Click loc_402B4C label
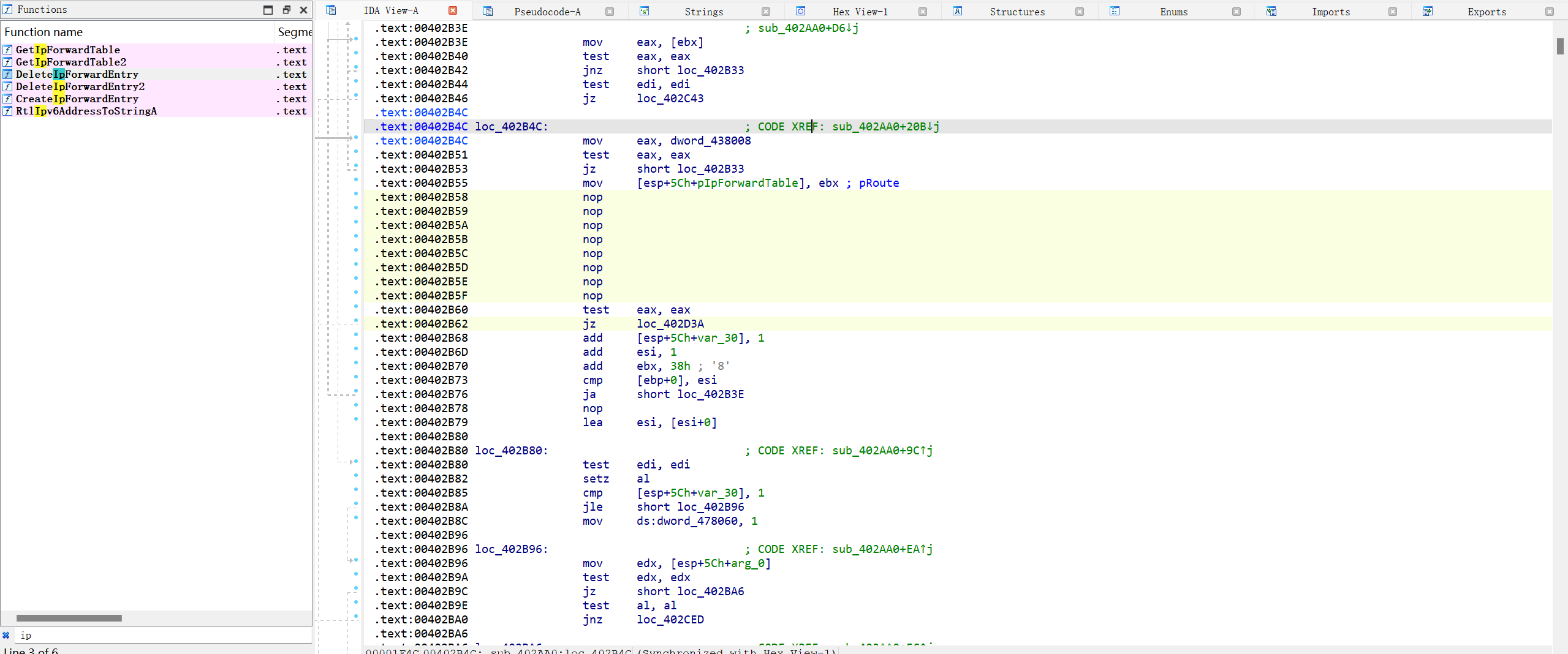The width and height of the screenshot is (1568, 654). coord(512,127)
